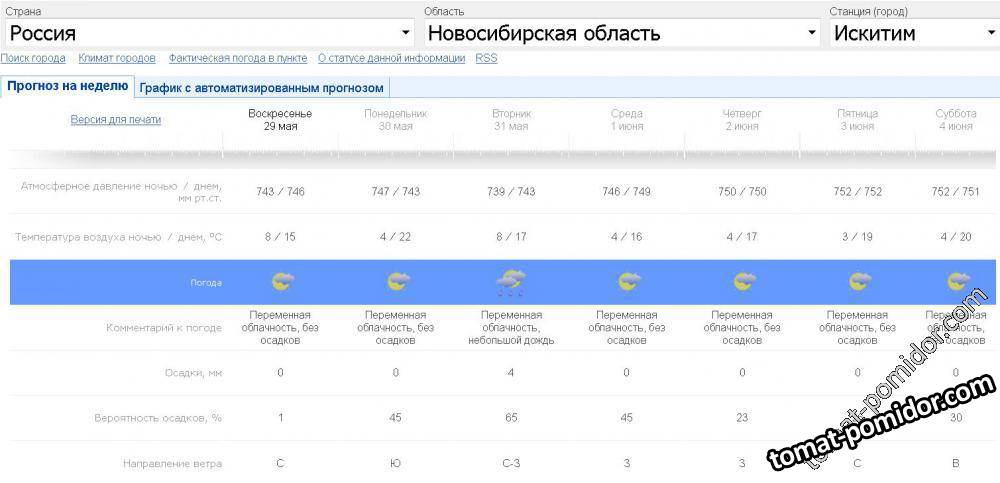Open График с автоматизированным прогнозом tab

click(x=261, y=88)
